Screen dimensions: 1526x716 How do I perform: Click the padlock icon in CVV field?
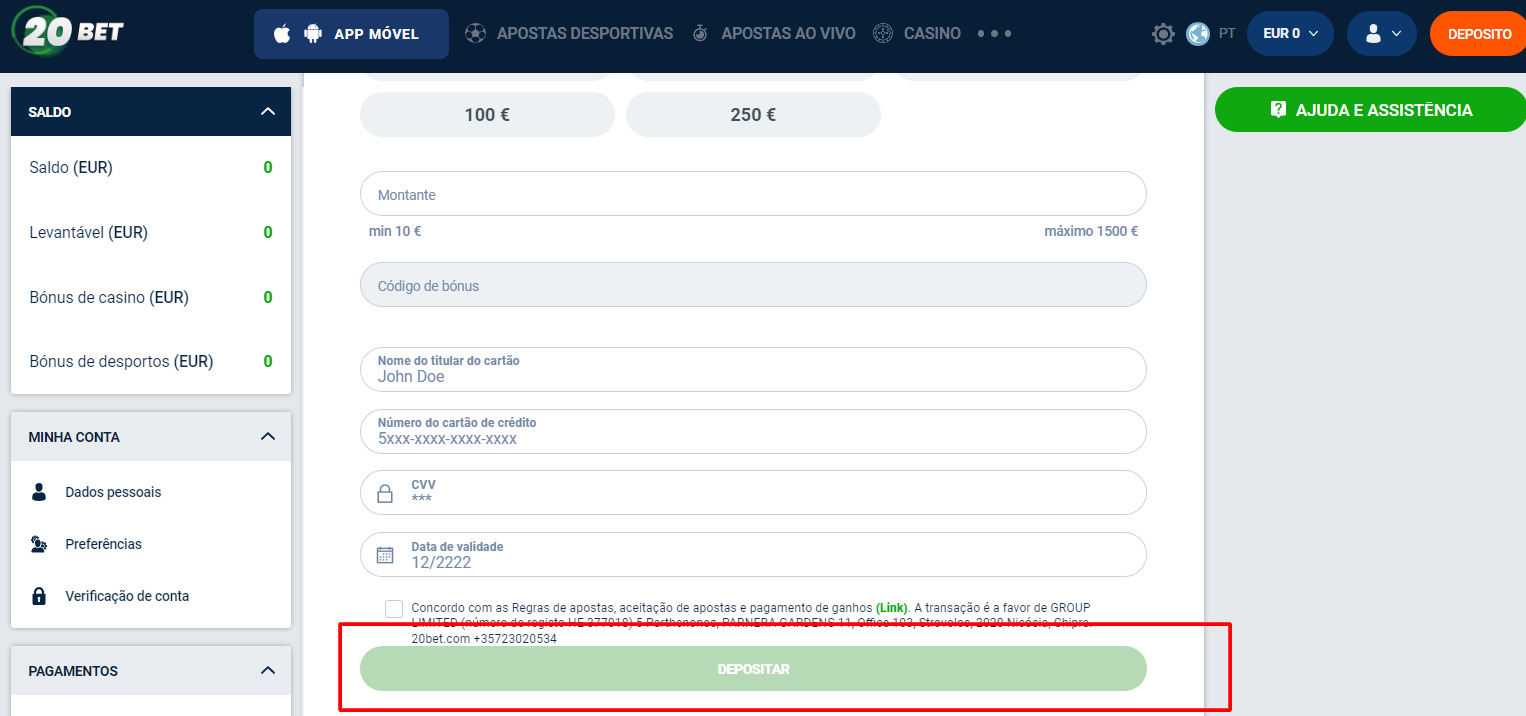(385, 493)
